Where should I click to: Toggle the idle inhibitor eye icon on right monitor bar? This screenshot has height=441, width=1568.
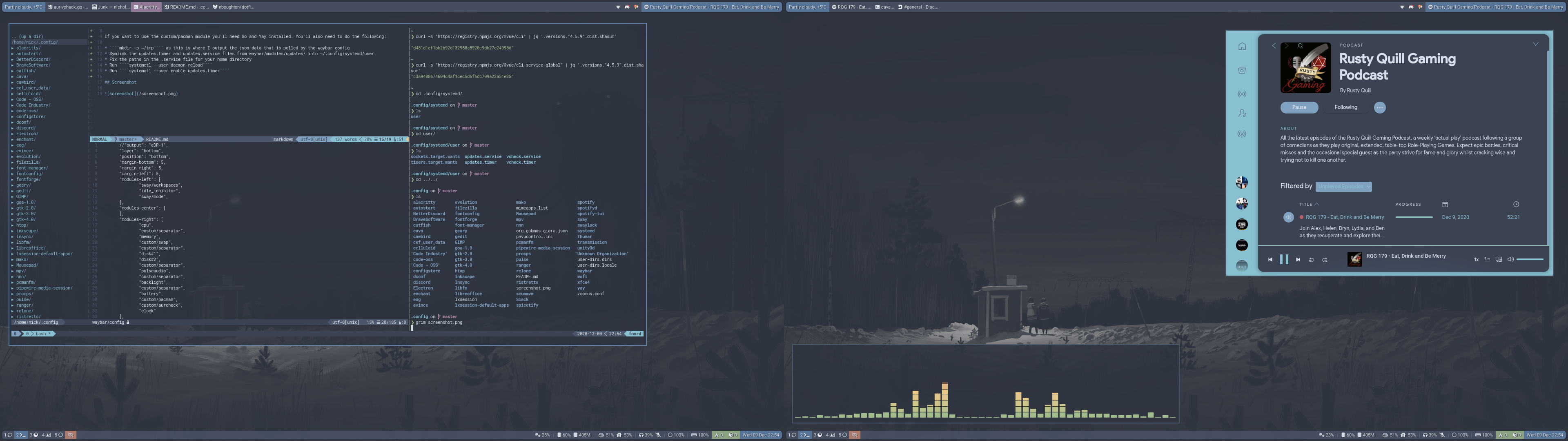pyautogui.click(x=855, y=435)
